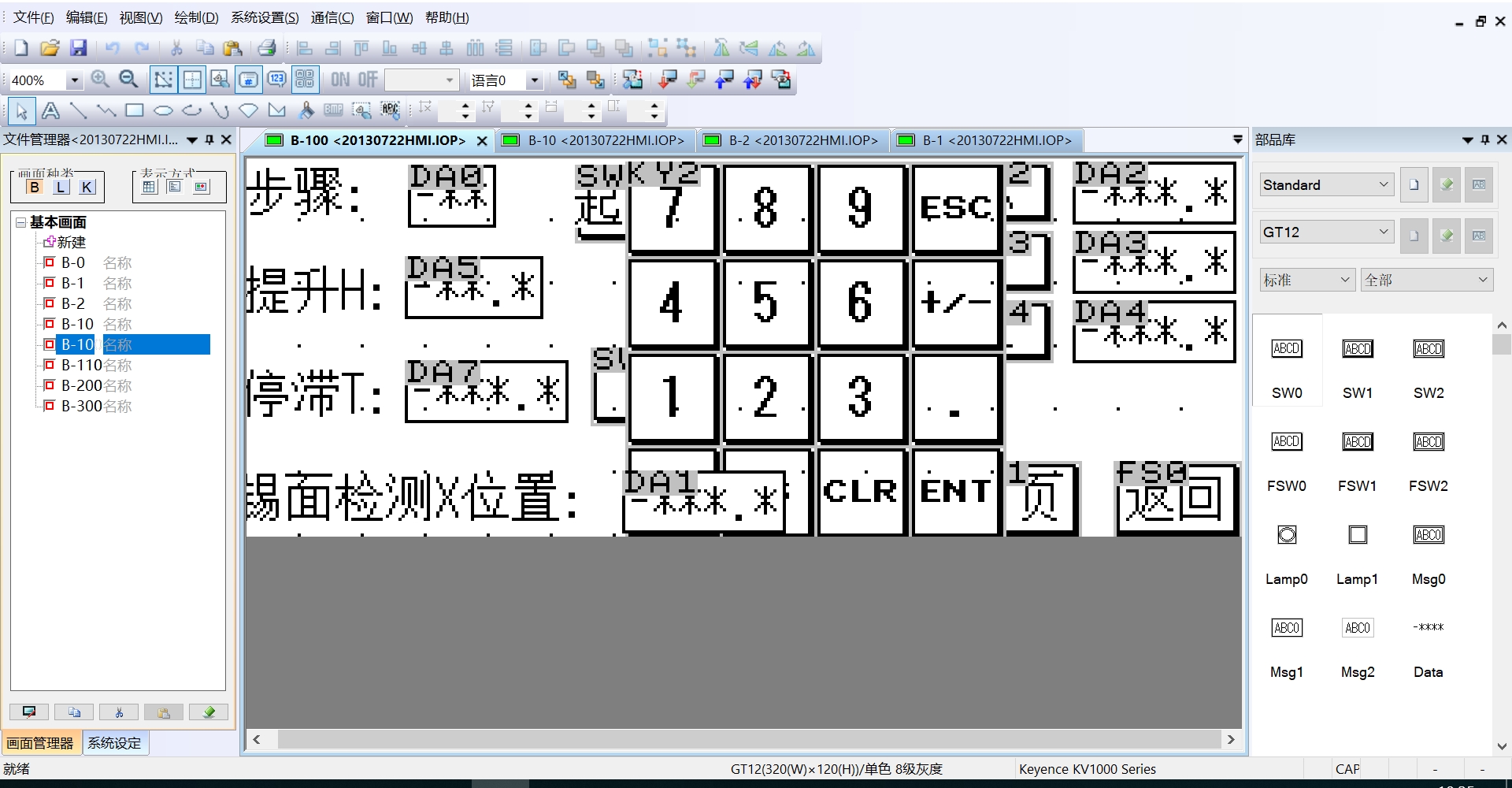
Task: Collapse the 基本画面 tree node
Action: [x=21, y=222]
